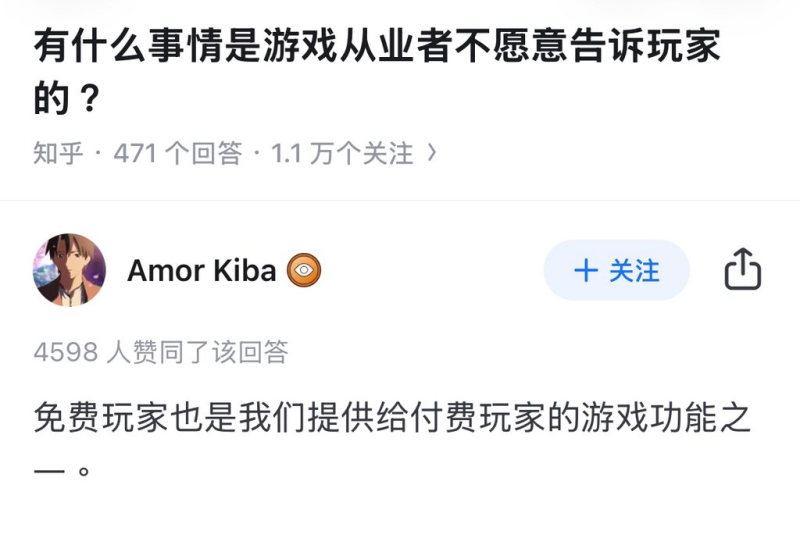
Task: Expand question details via the chevron arrow
Action: [x=432, y=153]
